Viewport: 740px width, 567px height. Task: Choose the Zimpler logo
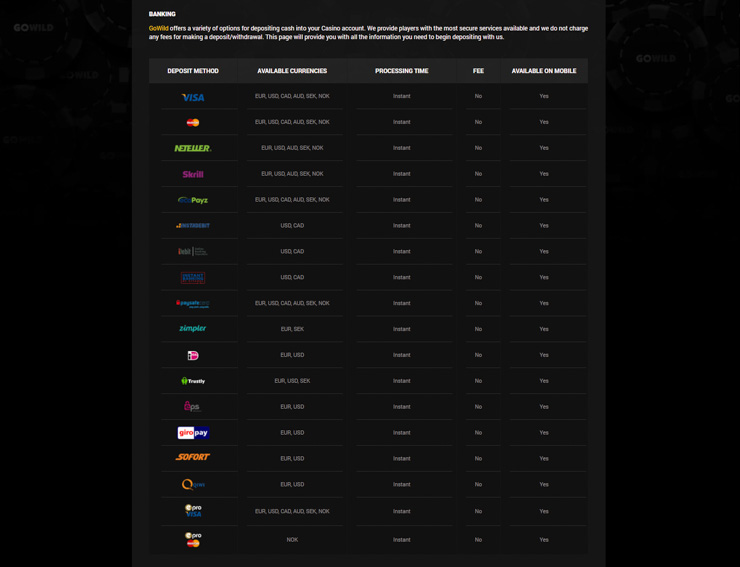click(193, 329)
